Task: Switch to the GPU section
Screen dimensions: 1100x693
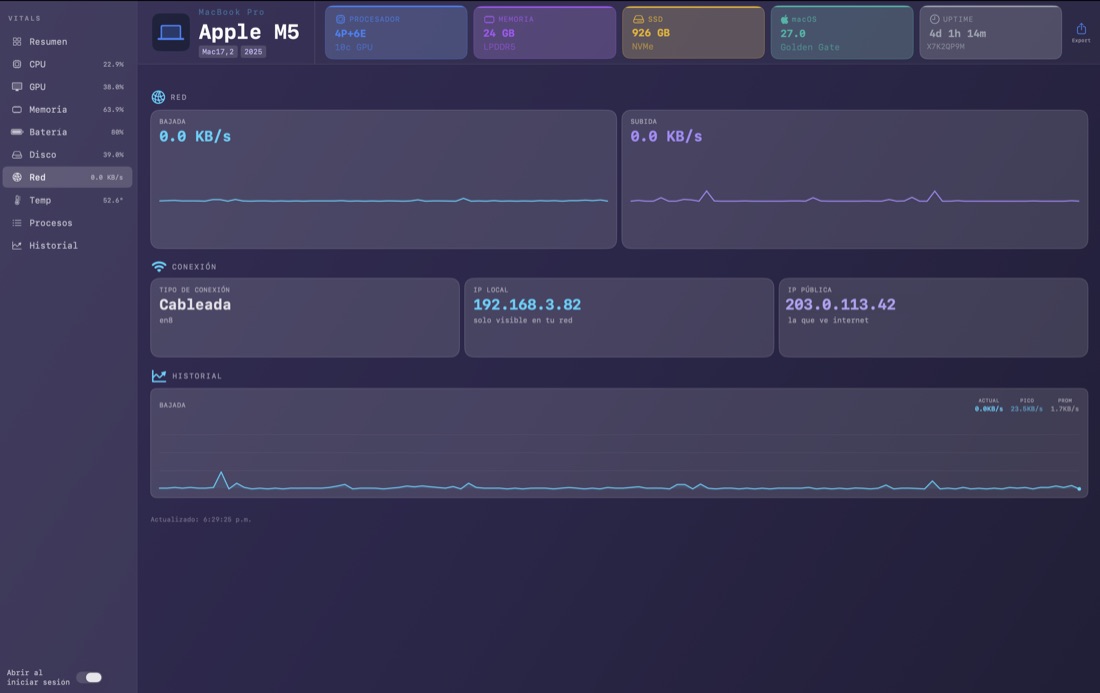Action: click(67, 87)
